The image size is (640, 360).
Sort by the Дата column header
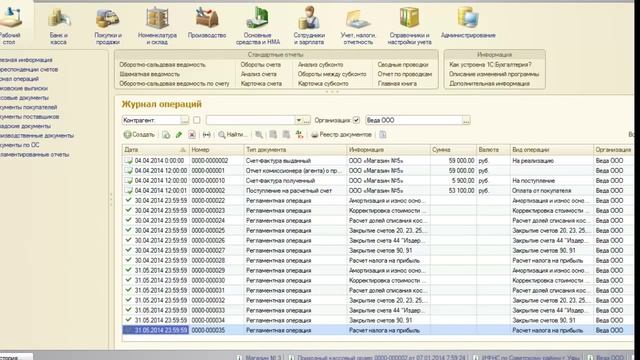click(155, 150)
